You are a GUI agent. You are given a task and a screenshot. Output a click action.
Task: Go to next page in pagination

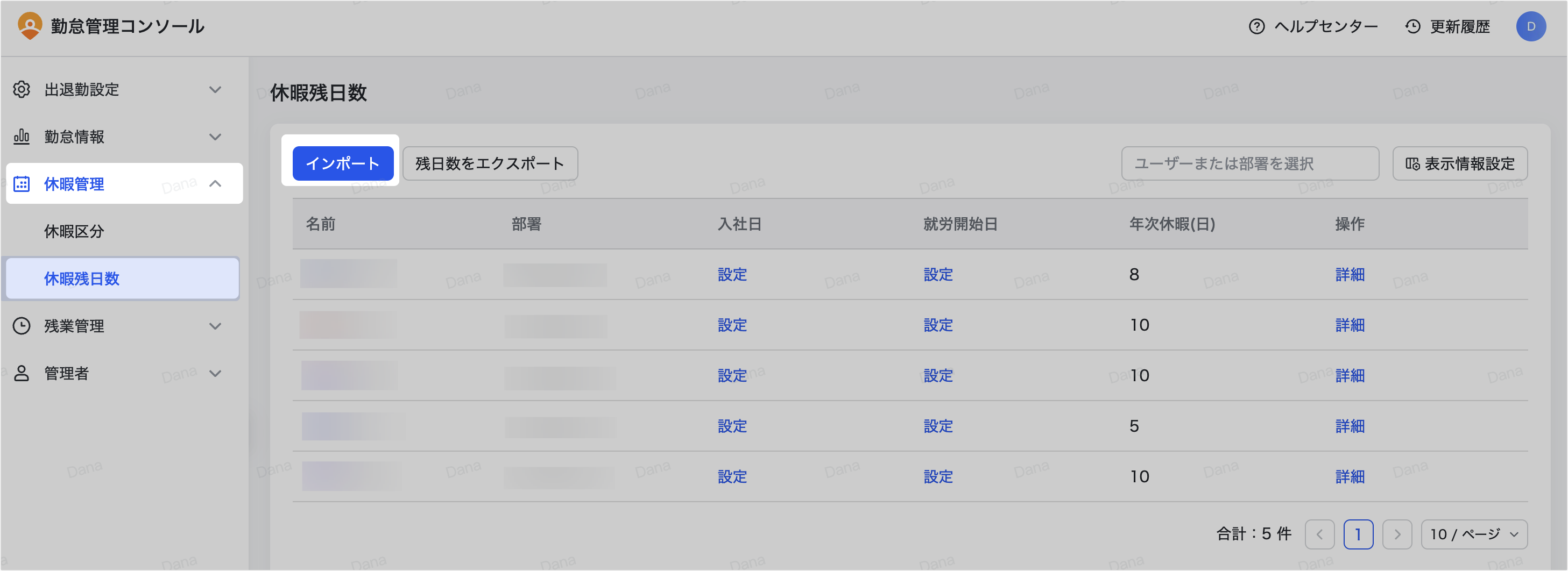(1397, 534)
